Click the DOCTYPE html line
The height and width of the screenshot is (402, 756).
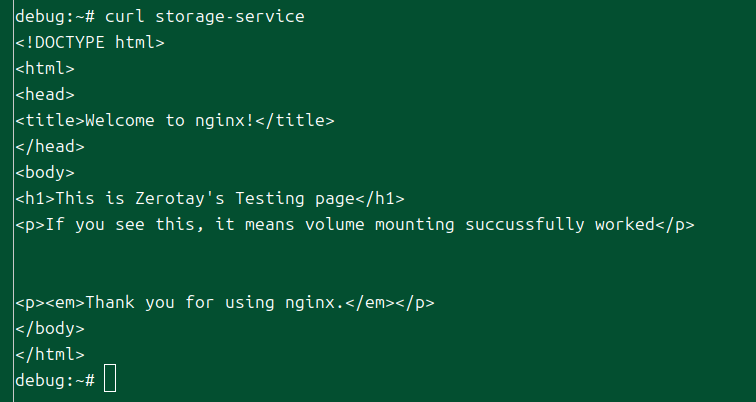tap(90, 43)
